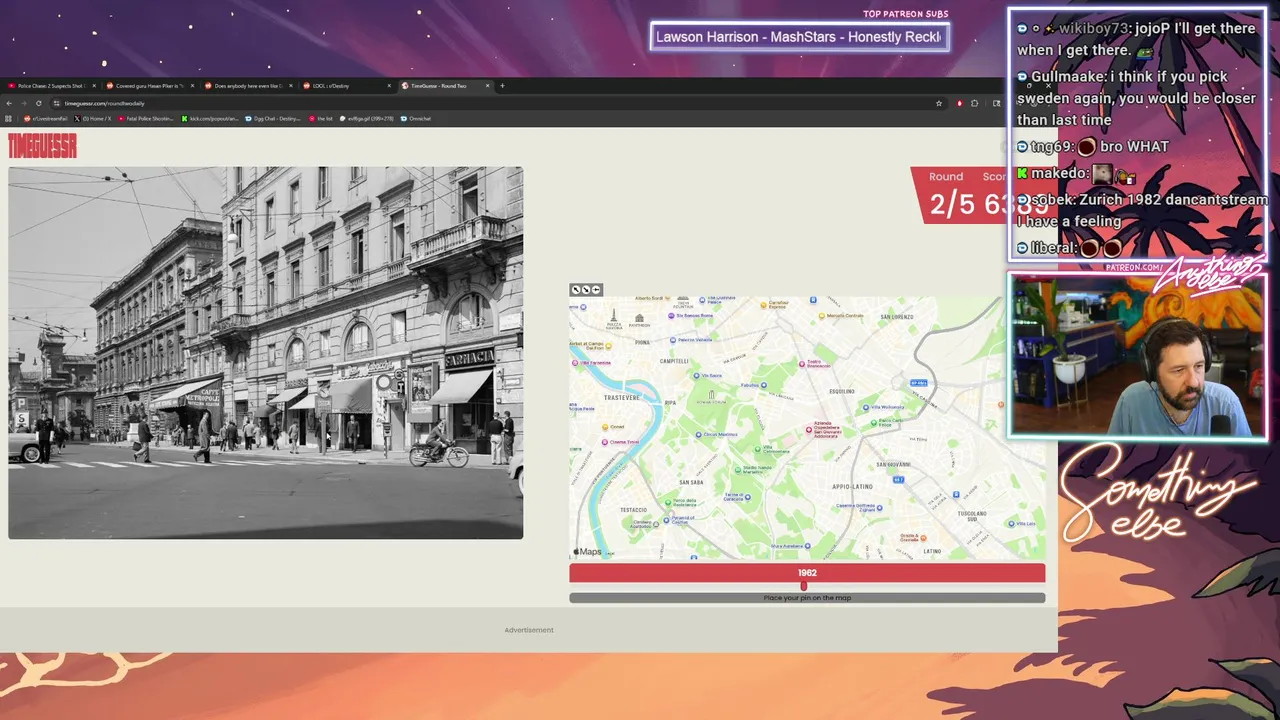Image resolution: width=1280 pixels, height=720 pixels.
Task: Bookmark the page with the star icon
Action: pos(939,103)
